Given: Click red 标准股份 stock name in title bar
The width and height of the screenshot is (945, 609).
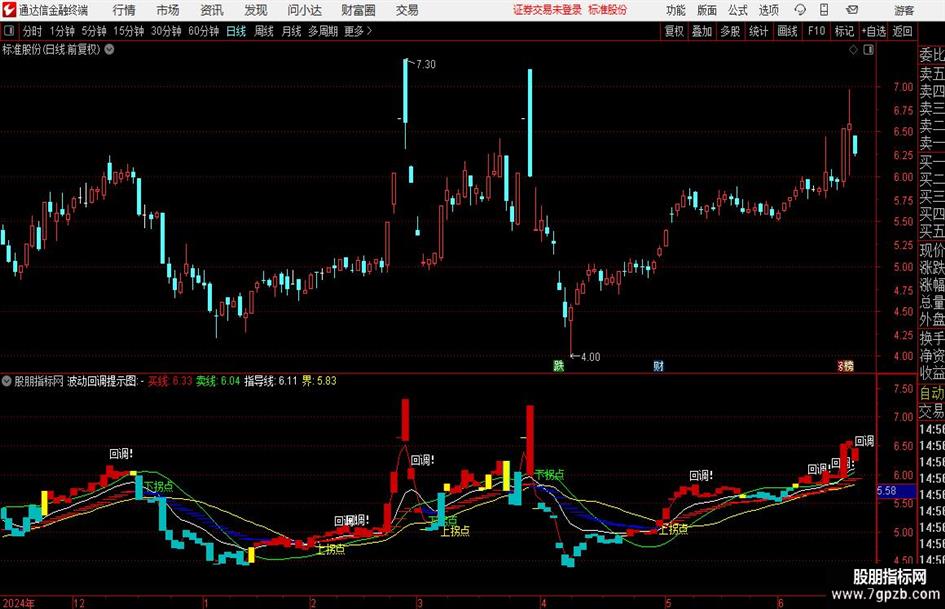Looking at the screenshot, I should [608, 10].
